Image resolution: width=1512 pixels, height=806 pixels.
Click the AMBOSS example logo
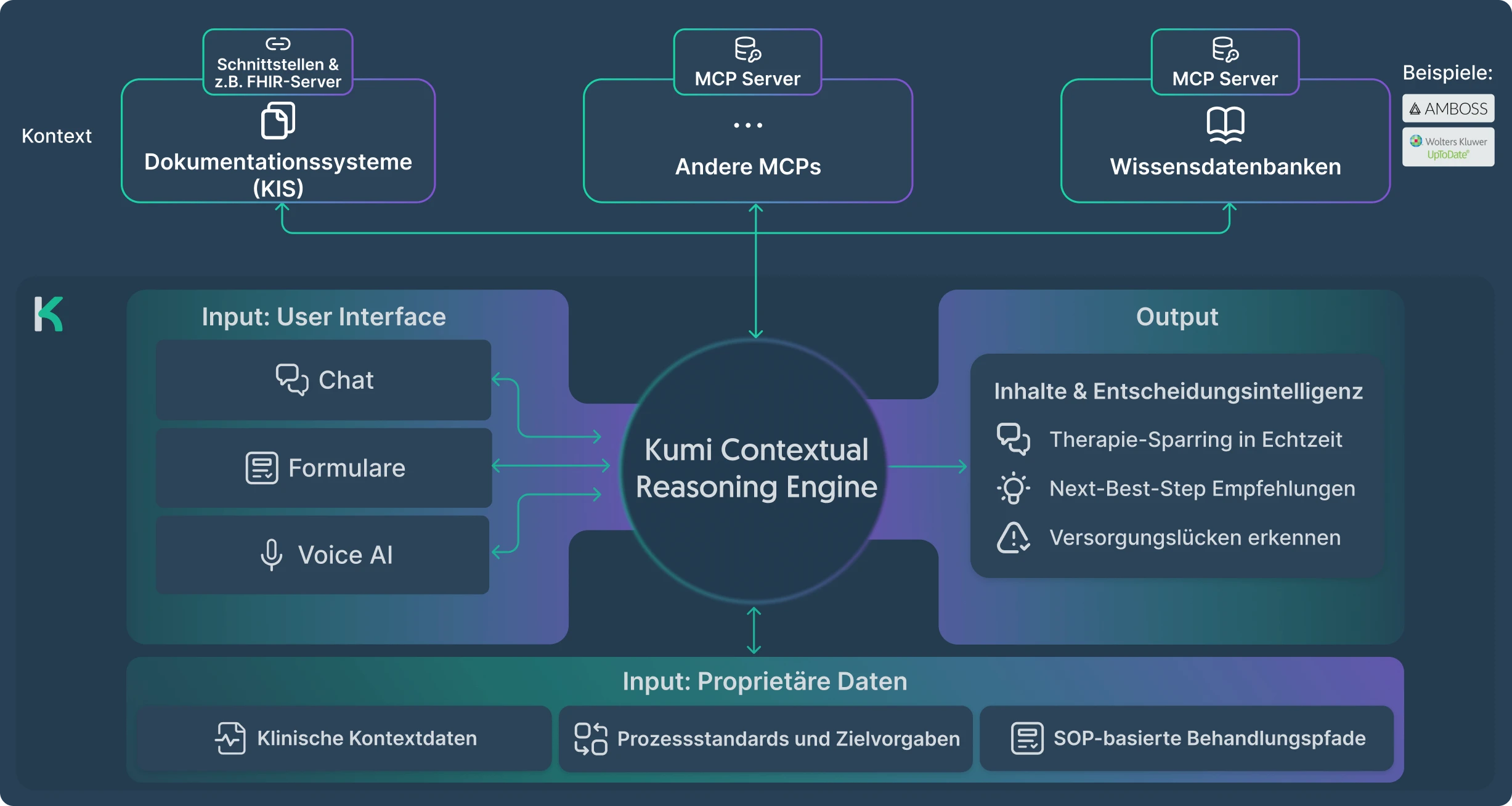(1448, 109)
